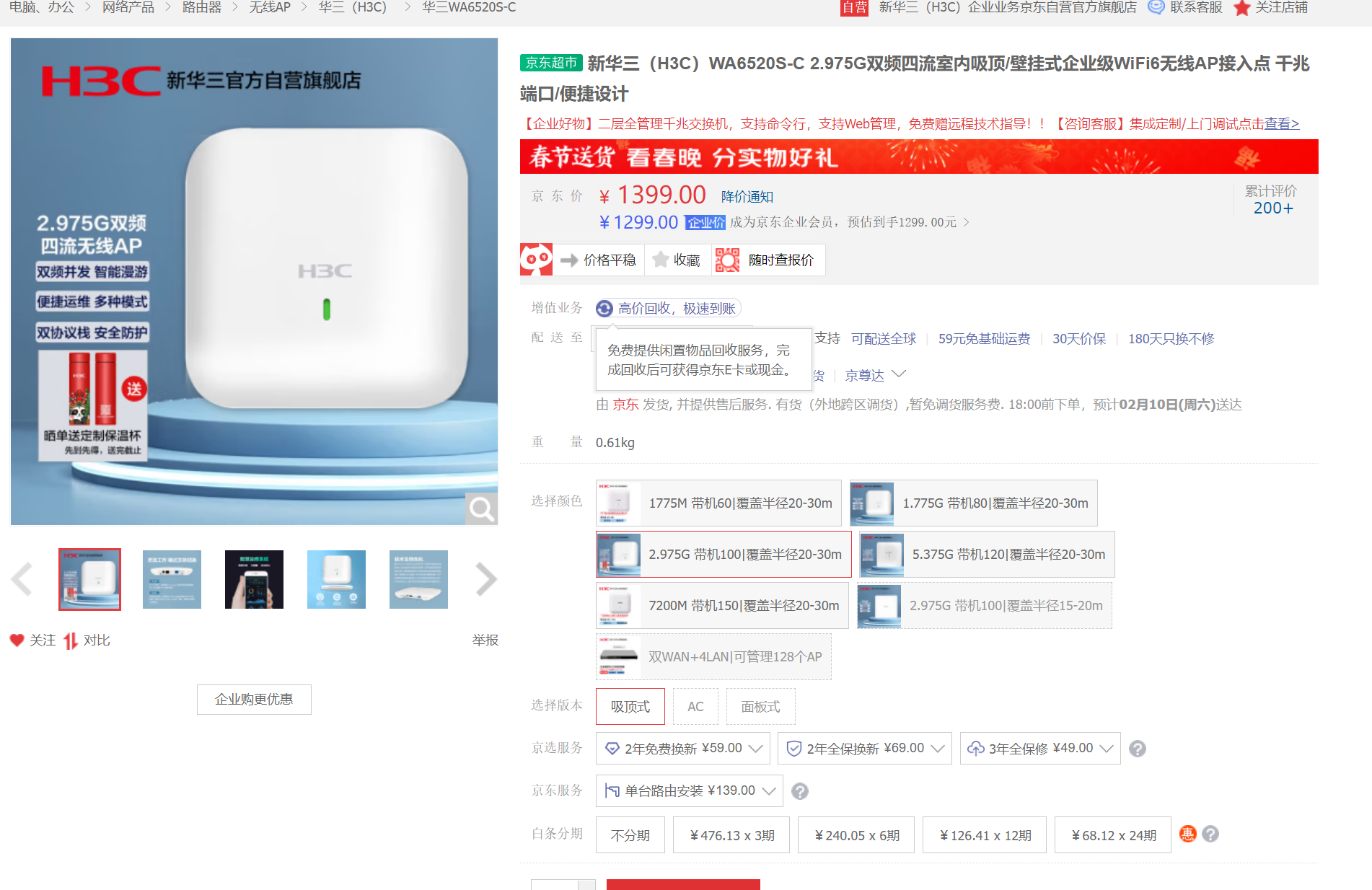Select 不分期 installment option

(630, 835)
